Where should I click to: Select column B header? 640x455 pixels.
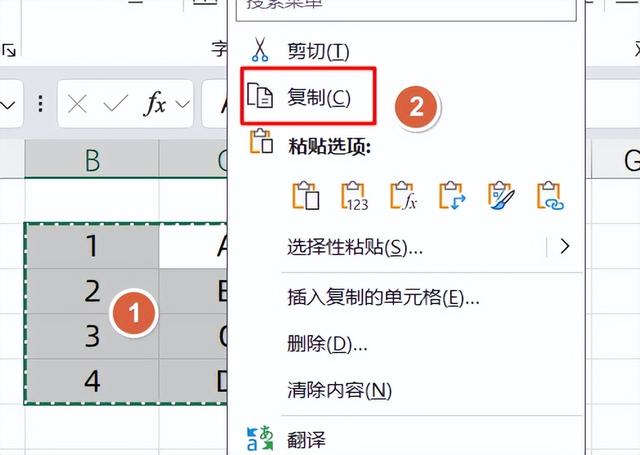(x=92, y=160)
